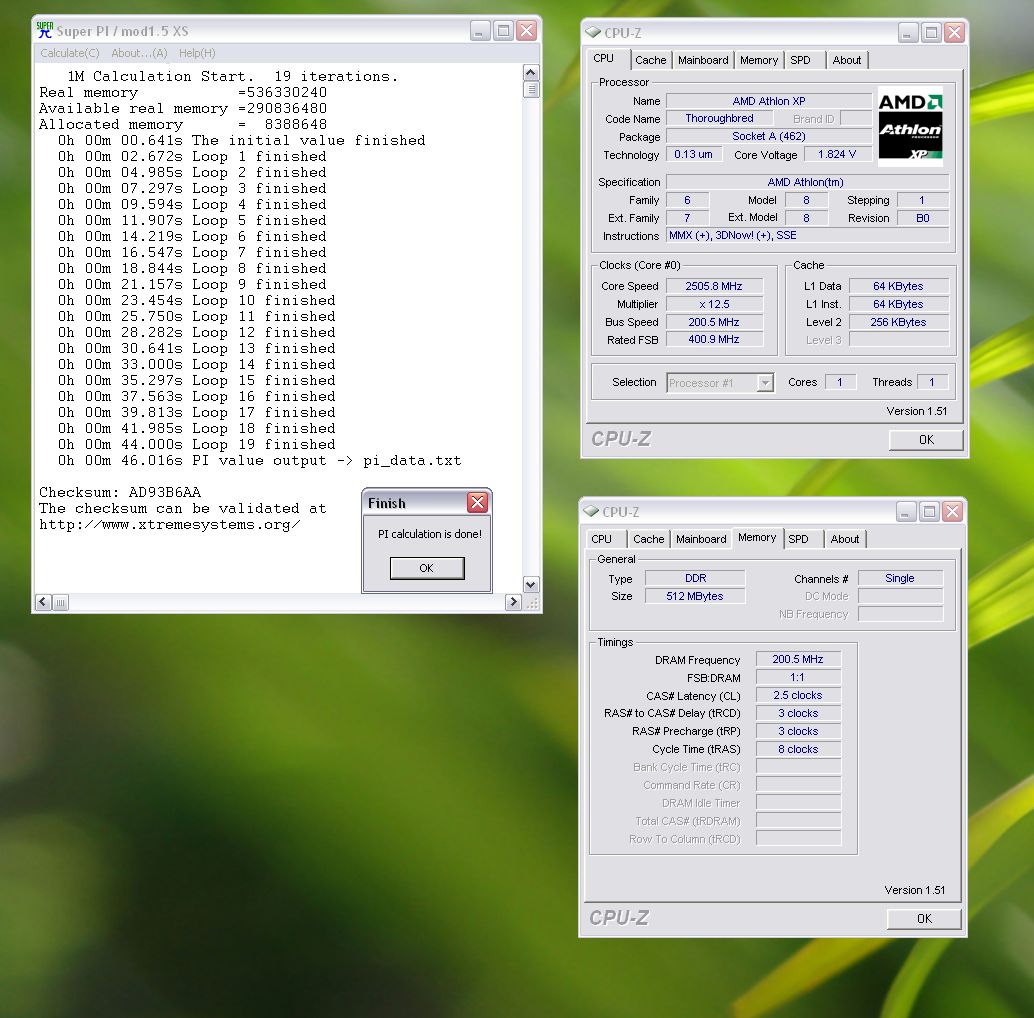Select the Memory tab in lower CPU-Z window

tap(757, 537)
